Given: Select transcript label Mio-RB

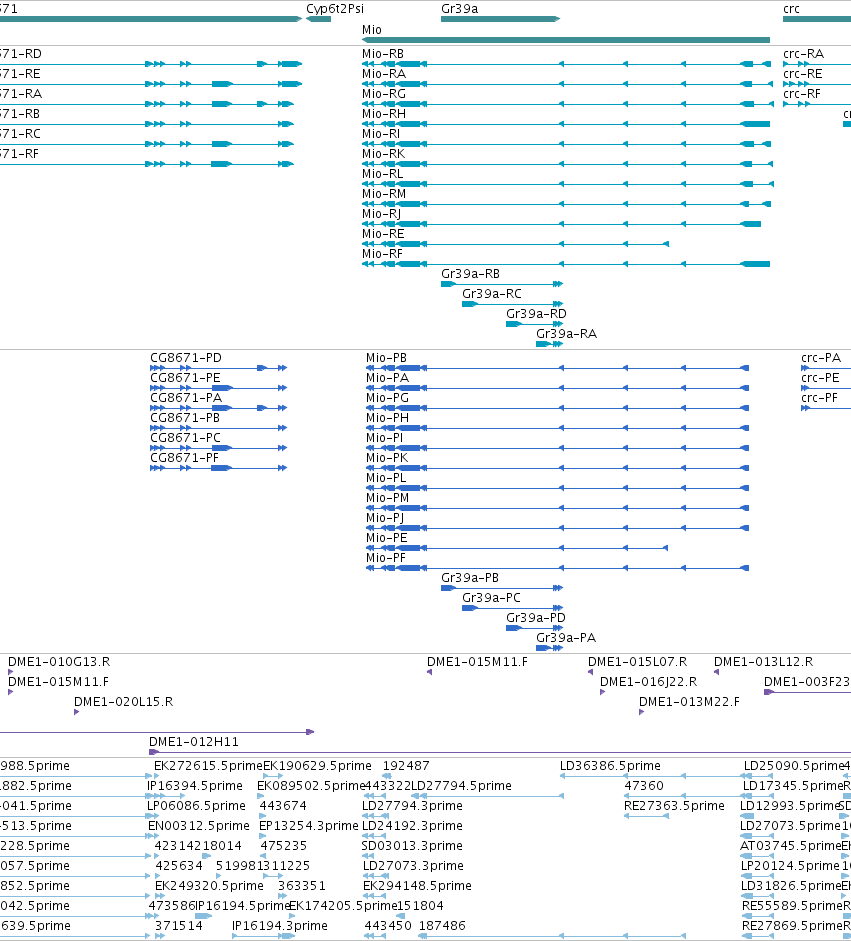Looking at the screenshot, I should (383, 54).
